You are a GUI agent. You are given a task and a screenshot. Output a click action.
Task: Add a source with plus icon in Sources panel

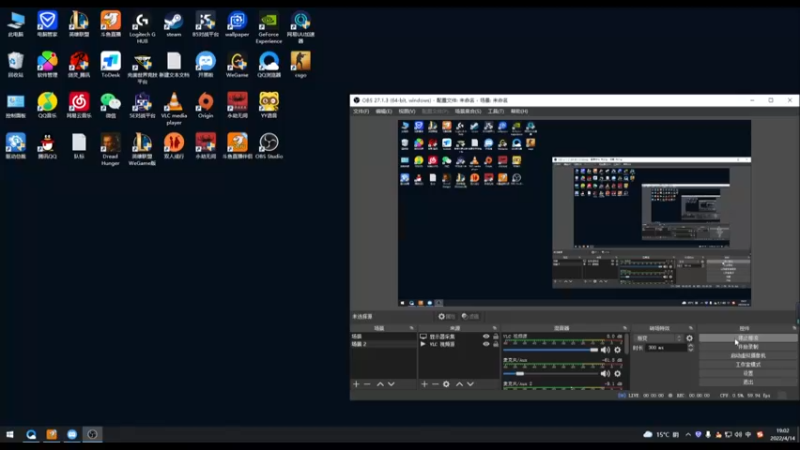(424, 384)
